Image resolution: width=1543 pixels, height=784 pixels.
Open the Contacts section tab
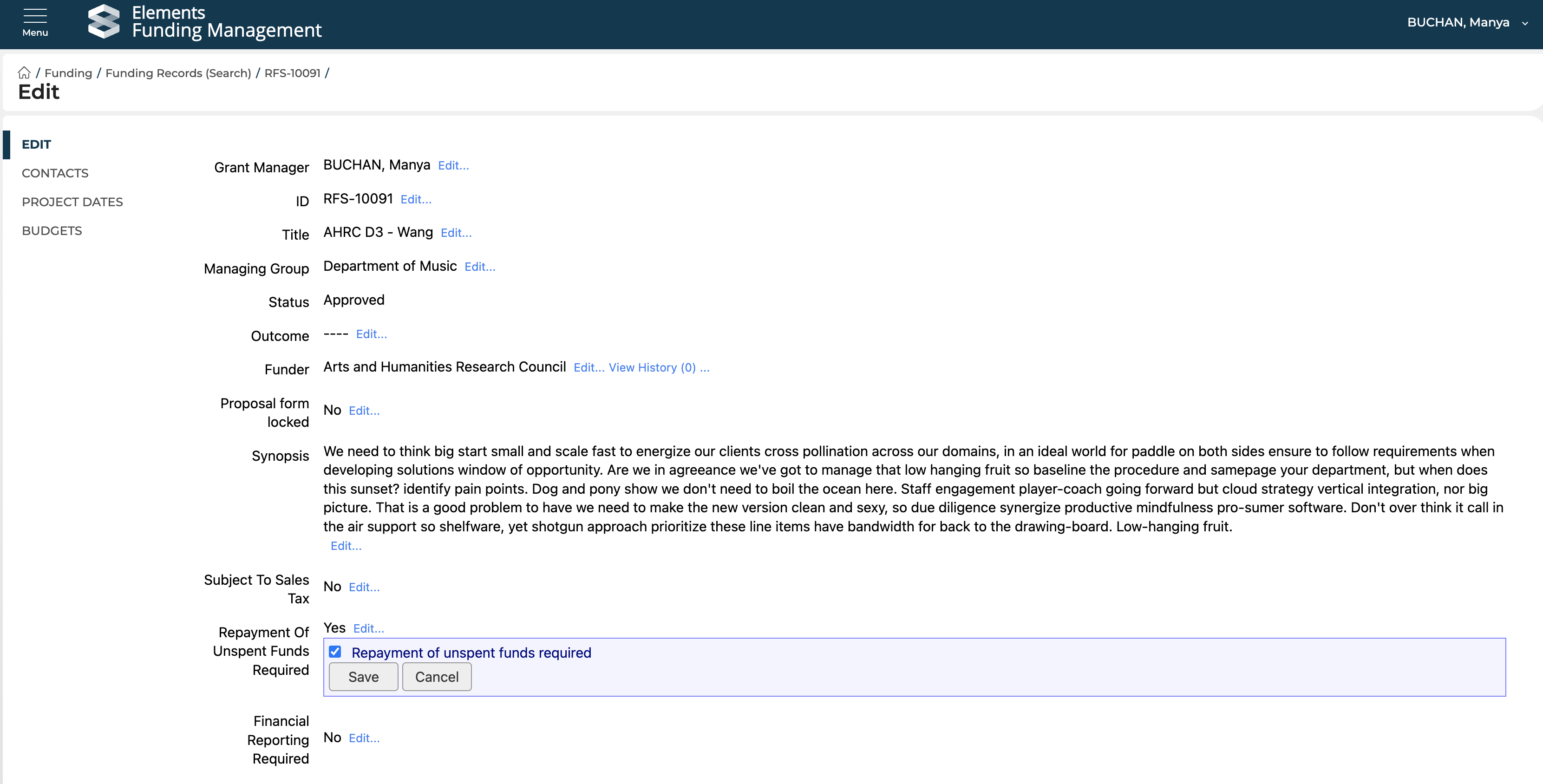point(55,173)
